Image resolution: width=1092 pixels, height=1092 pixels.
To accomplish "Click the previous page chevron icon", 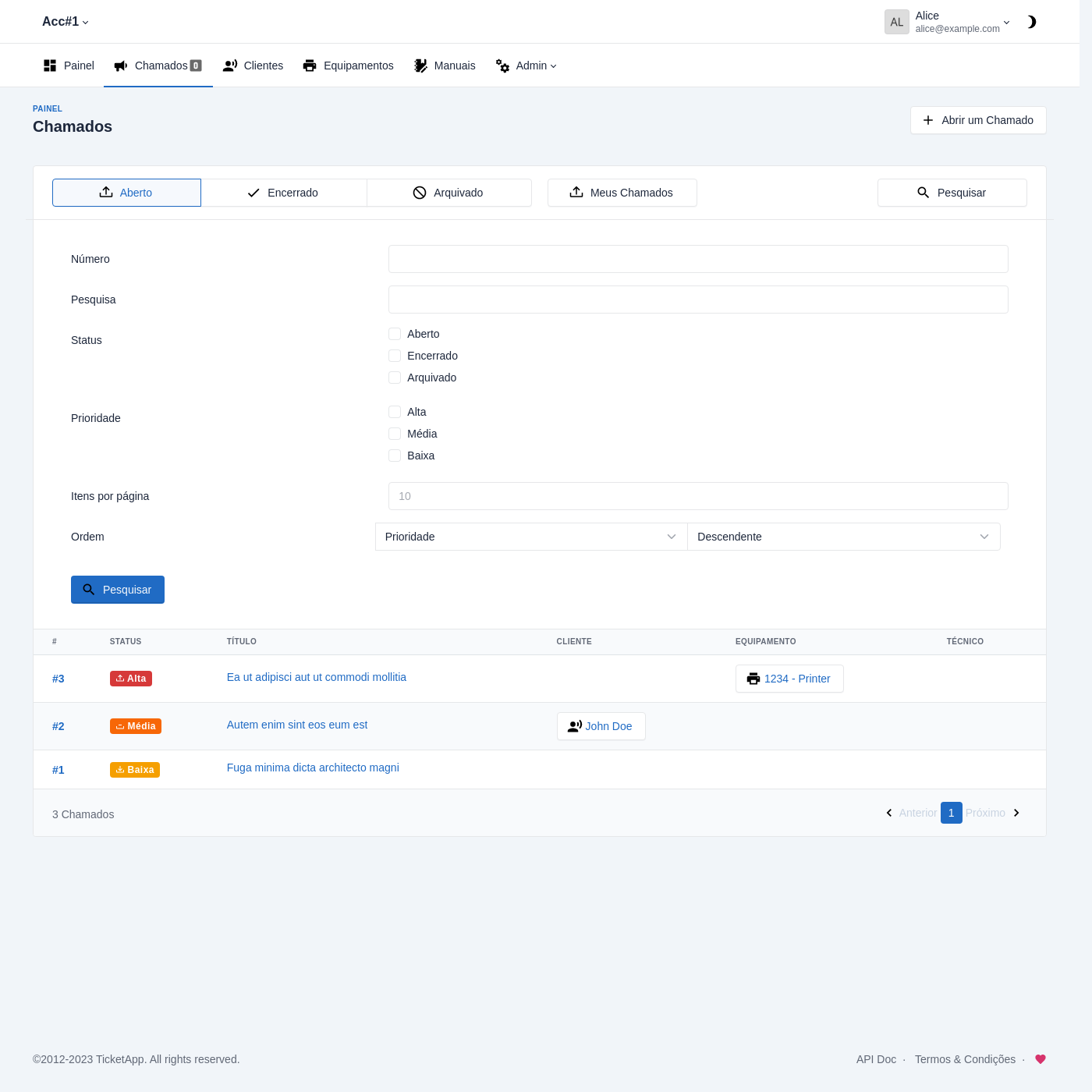I will point(889,813).
